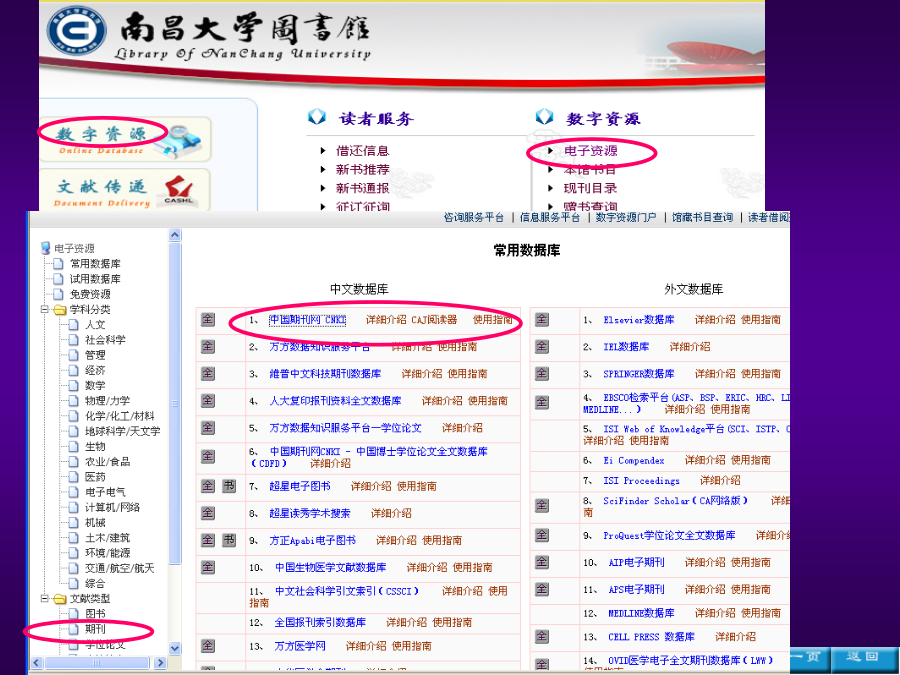Select the 交通/航空/航天 subject node
Screen dimensions: 900x675
[120, 568]
